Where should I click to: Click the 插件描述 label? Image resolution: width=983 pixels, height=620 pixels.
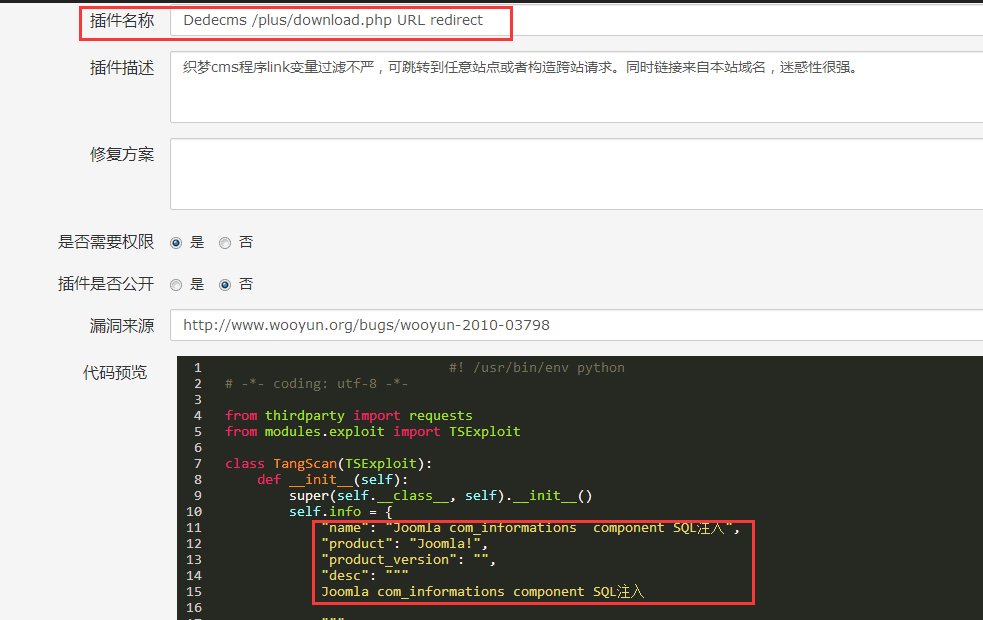122,68
